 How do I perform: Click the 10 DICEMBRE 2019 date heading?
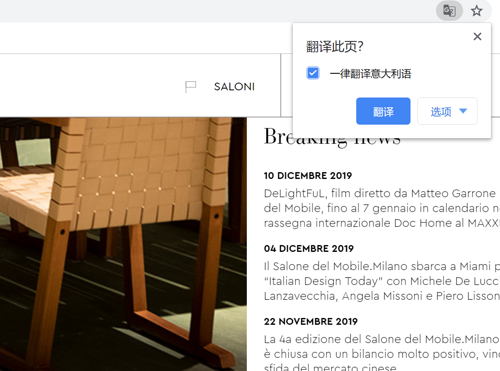coord(308,176)
